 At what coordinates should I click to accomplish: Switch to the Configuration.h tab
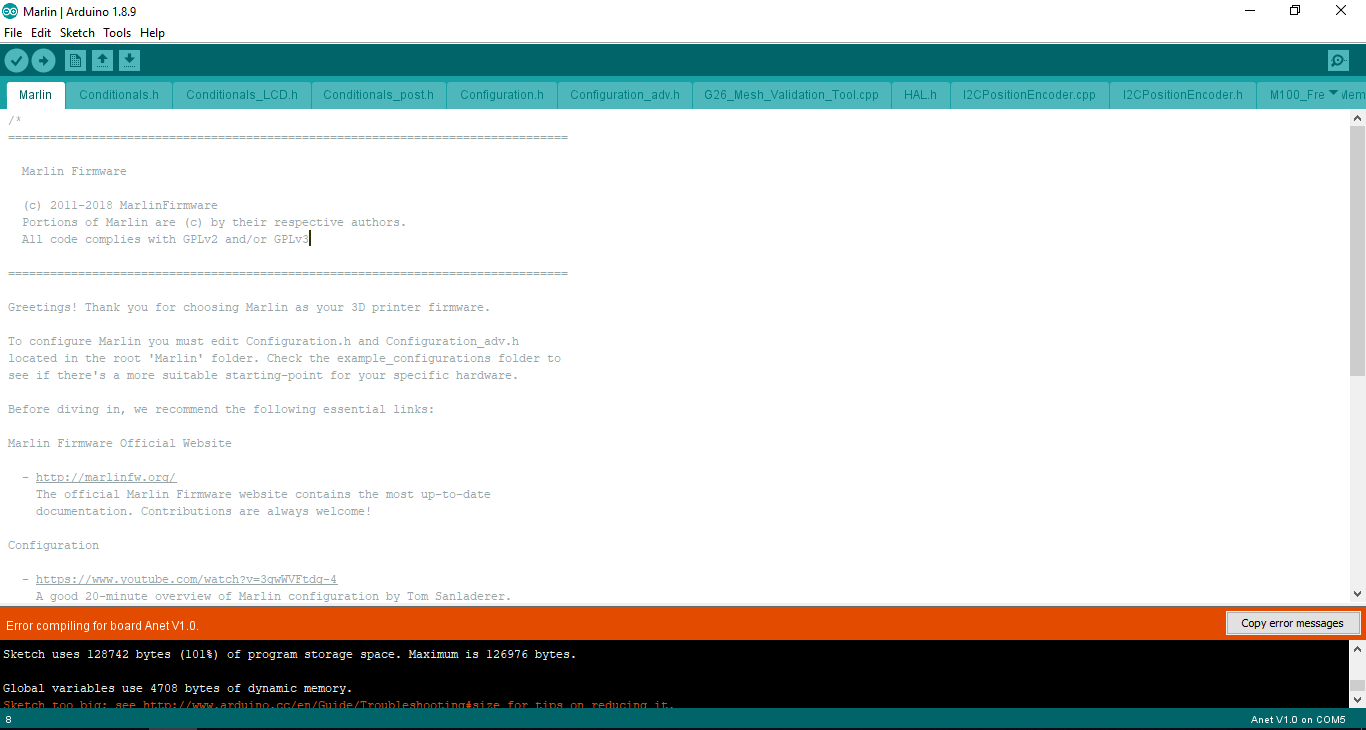[x=502, y=95]
